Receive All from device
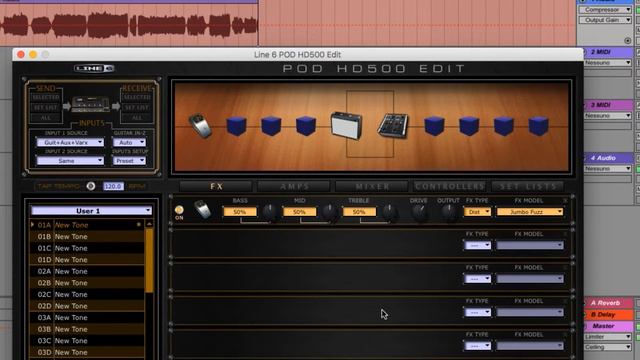The height and width of the screenshot is (360, 640). point(137,118)
